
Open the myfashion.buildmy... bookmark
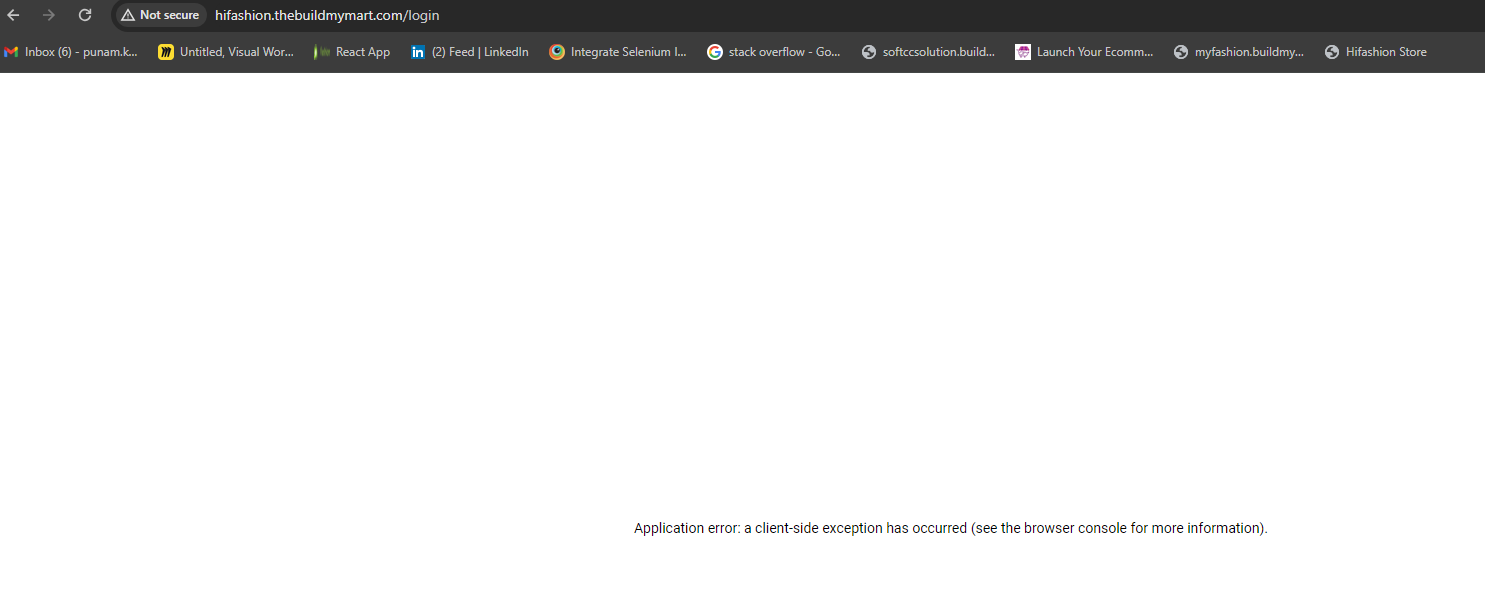pyautogui.click(x=1248, y=52)
